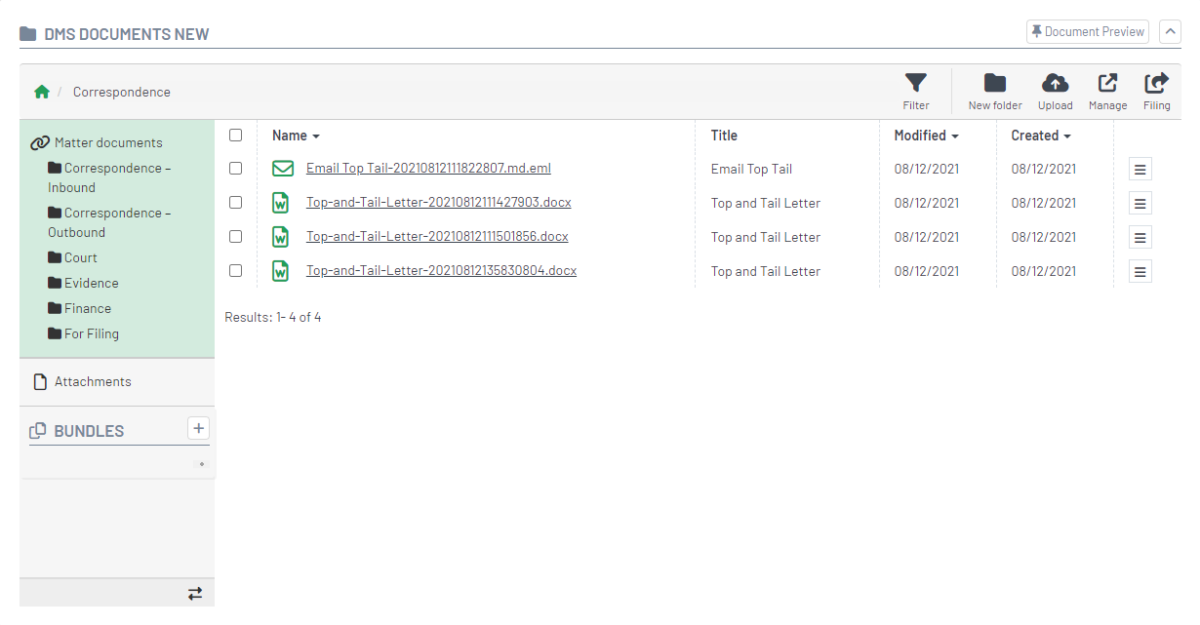Create a New folder
Image resolution: width=1200 pixels, height=625 pixels.
tap(994, 90)
